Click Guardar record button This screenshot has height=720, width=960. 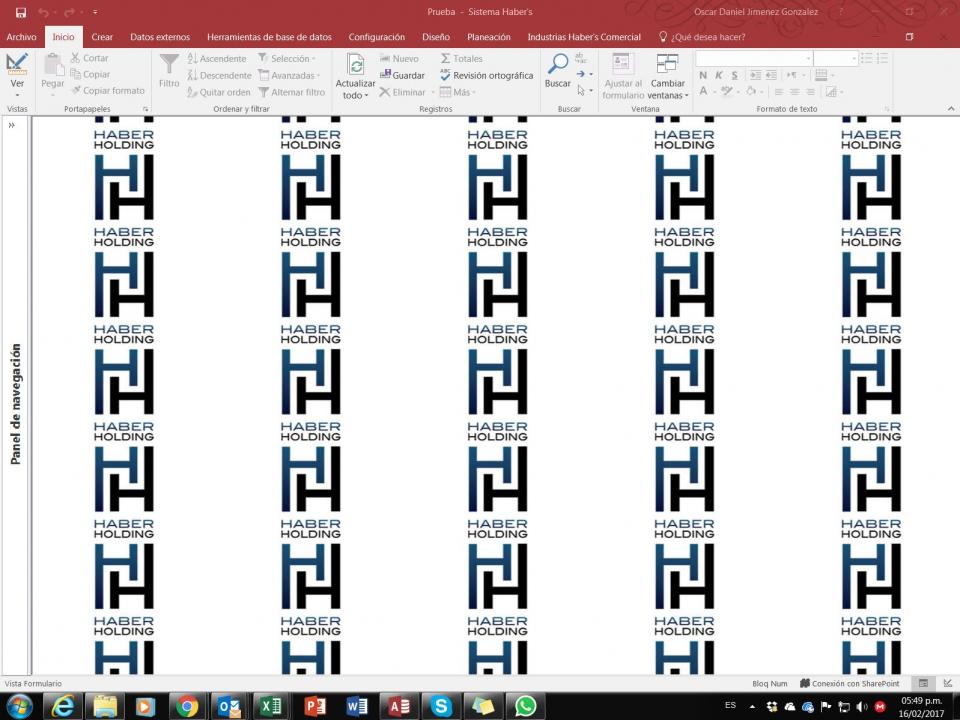coord(402,75)
